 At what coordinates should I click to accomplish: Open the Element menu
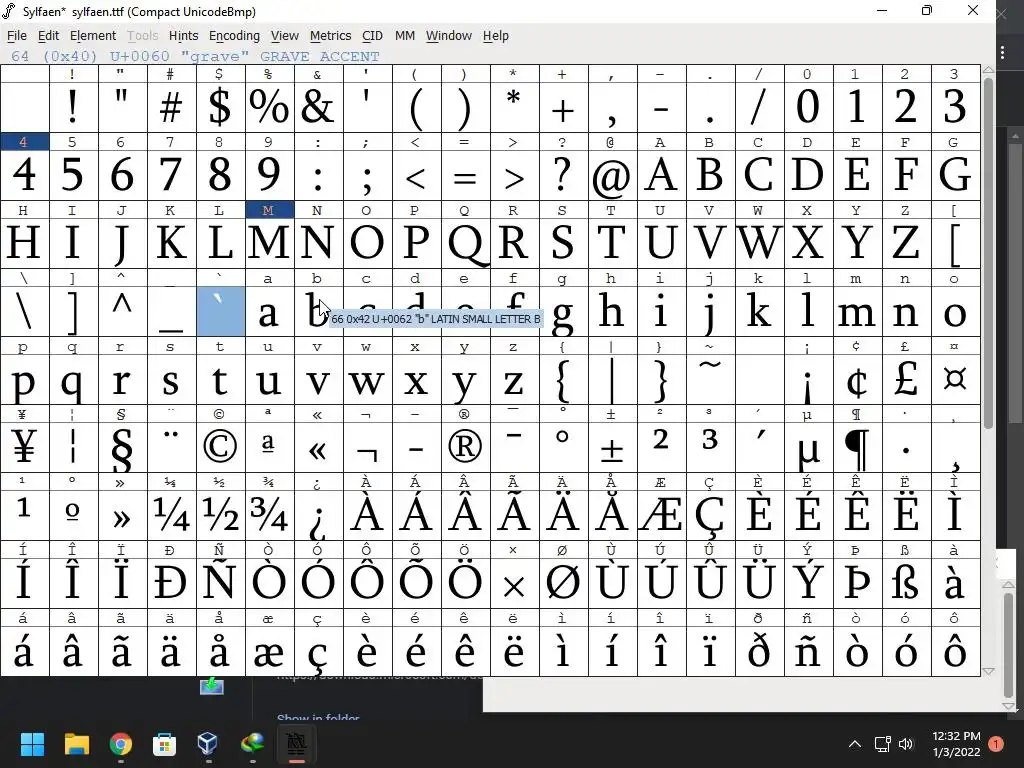(93, 36)
